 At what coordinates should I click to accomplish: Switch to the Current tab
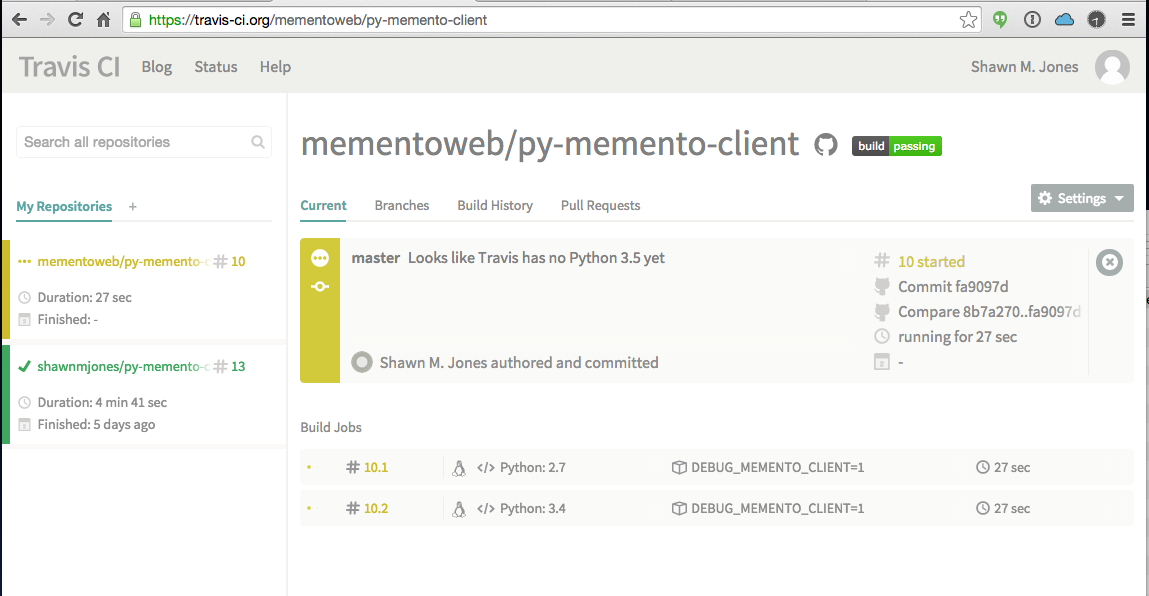tap(323, 205)
